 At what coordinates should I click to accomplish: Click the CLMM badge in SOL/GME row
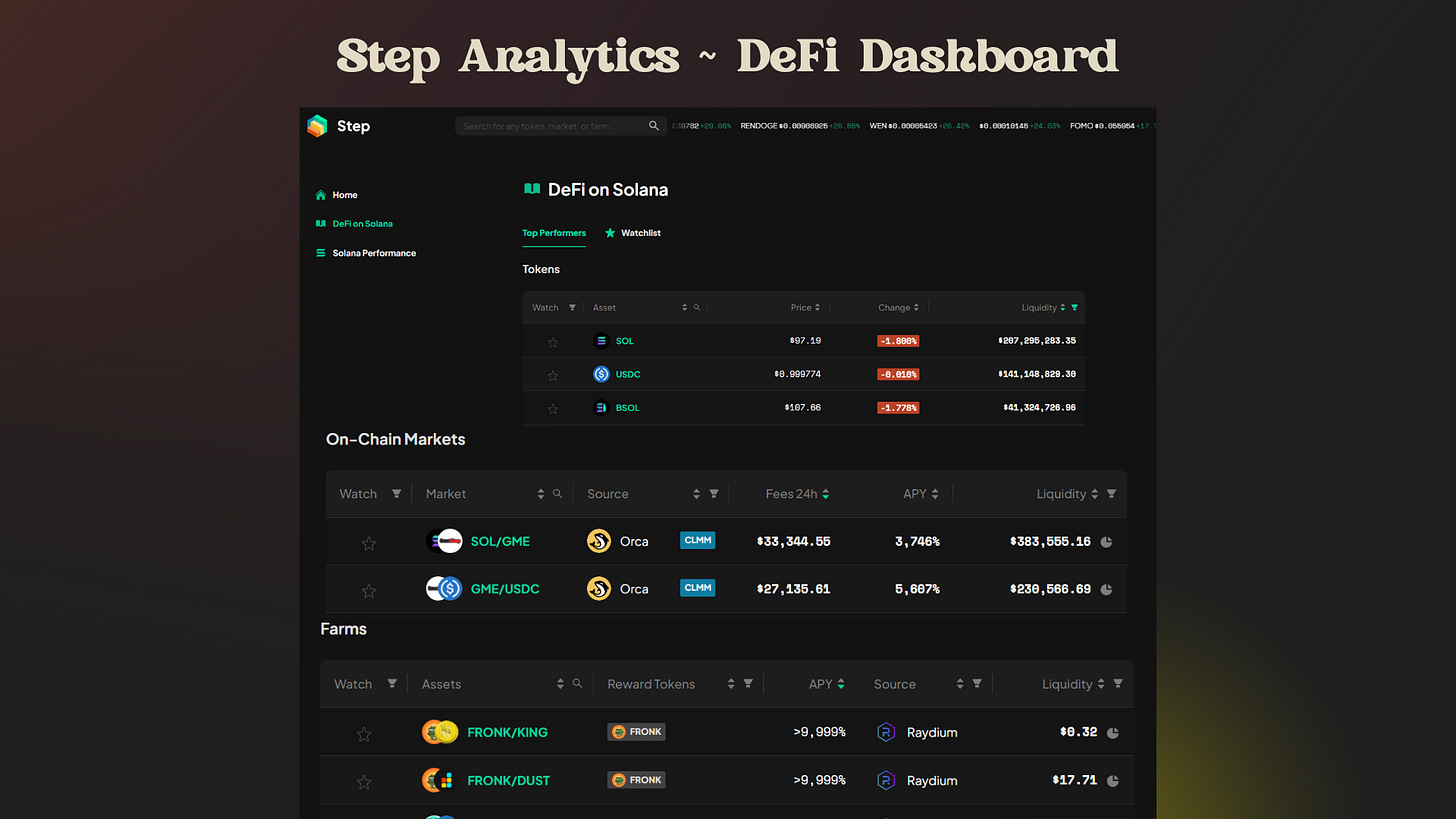point(697,540)
